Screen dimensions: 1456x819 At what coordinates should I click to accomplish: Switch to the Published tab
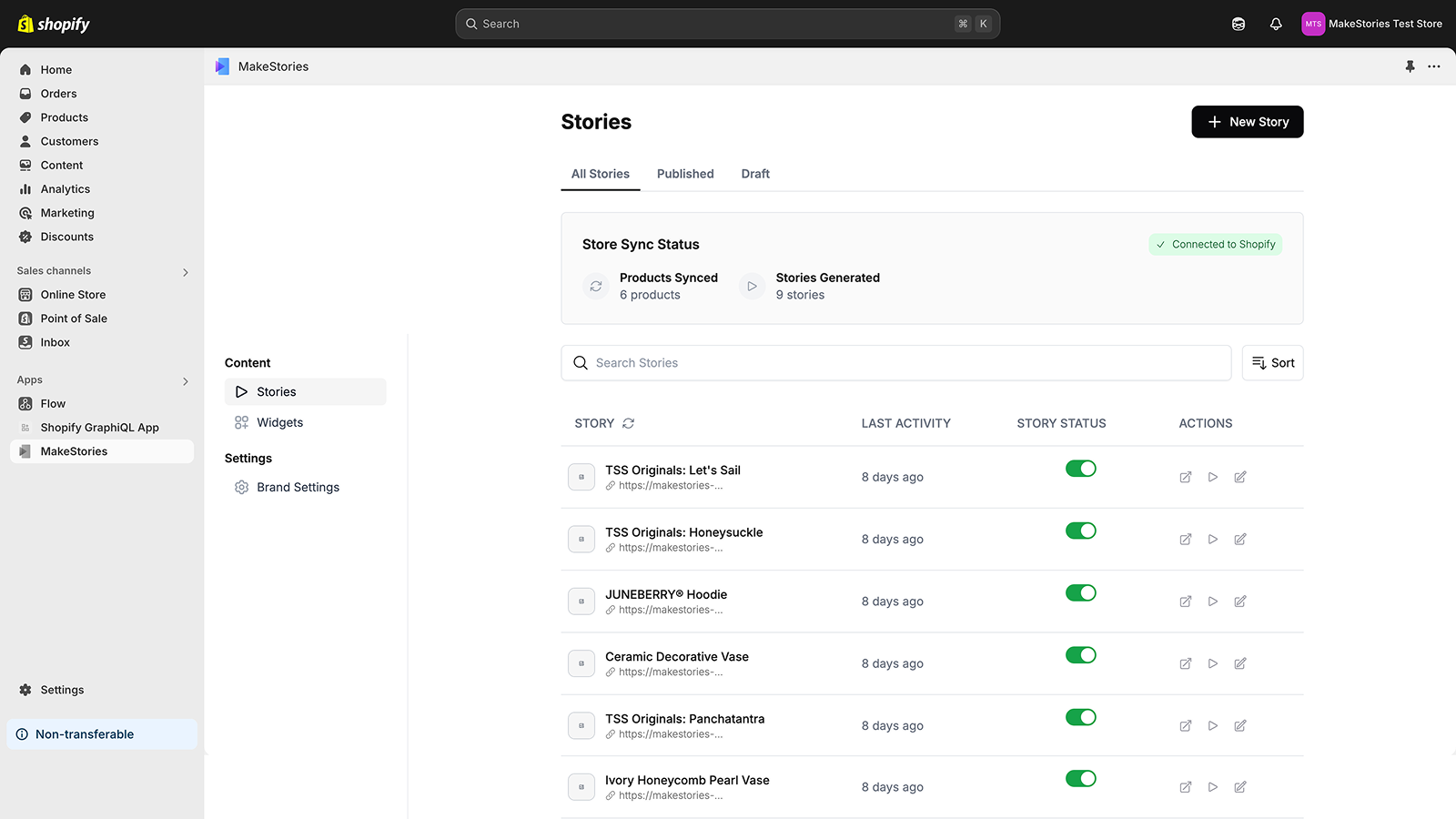685,174
